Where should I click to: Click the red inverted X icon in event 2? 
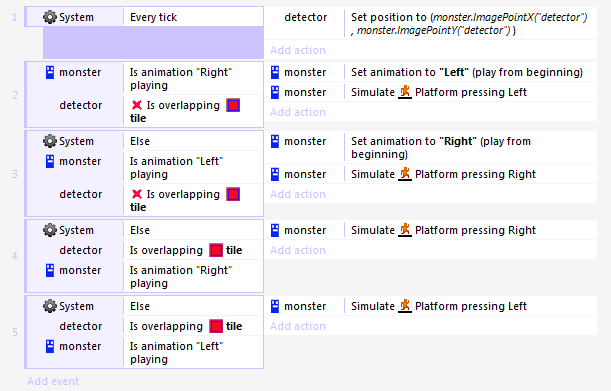coord(137,105)
